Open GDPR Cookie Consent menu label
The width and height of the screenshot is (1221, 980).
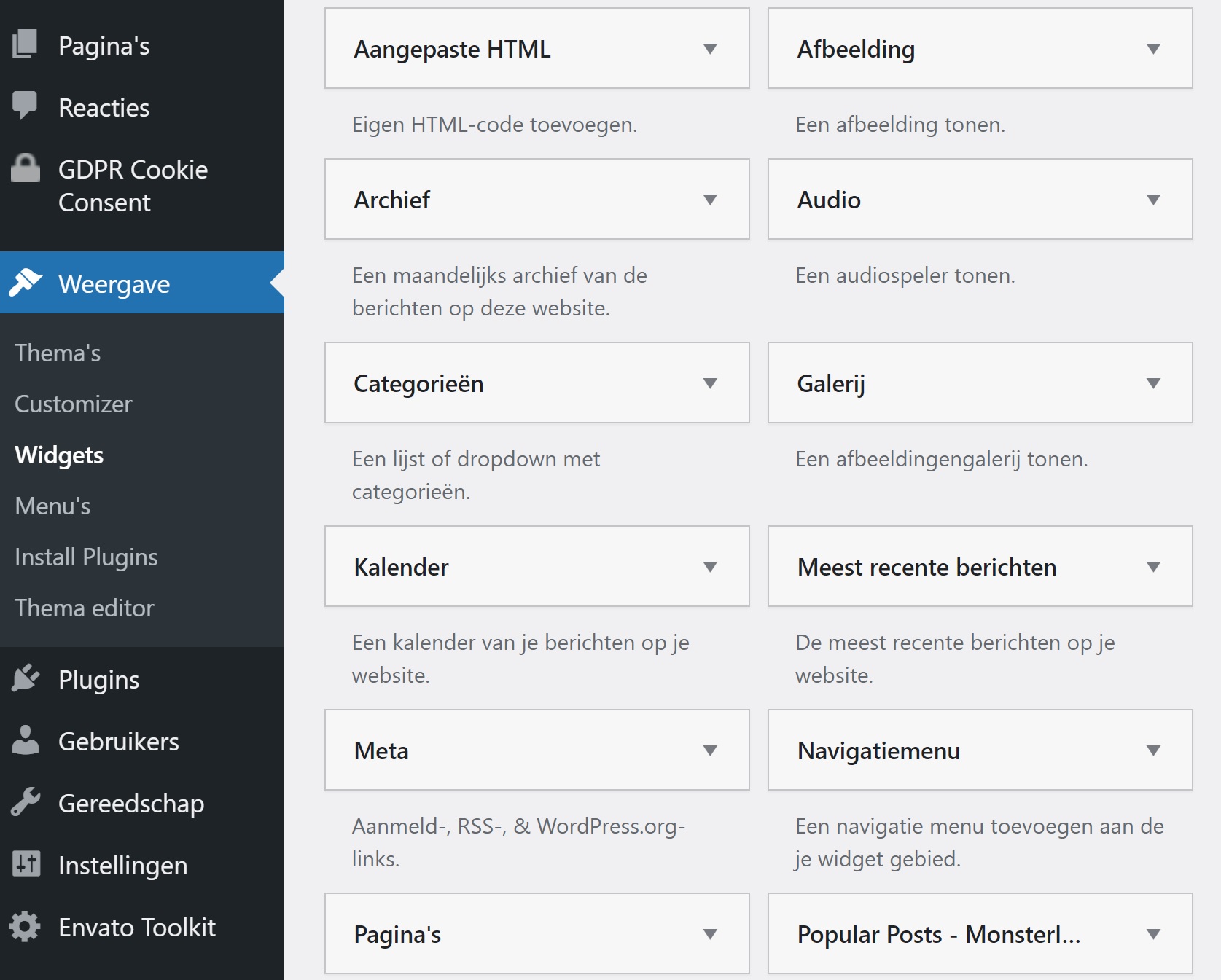click(x=133, y=186)
